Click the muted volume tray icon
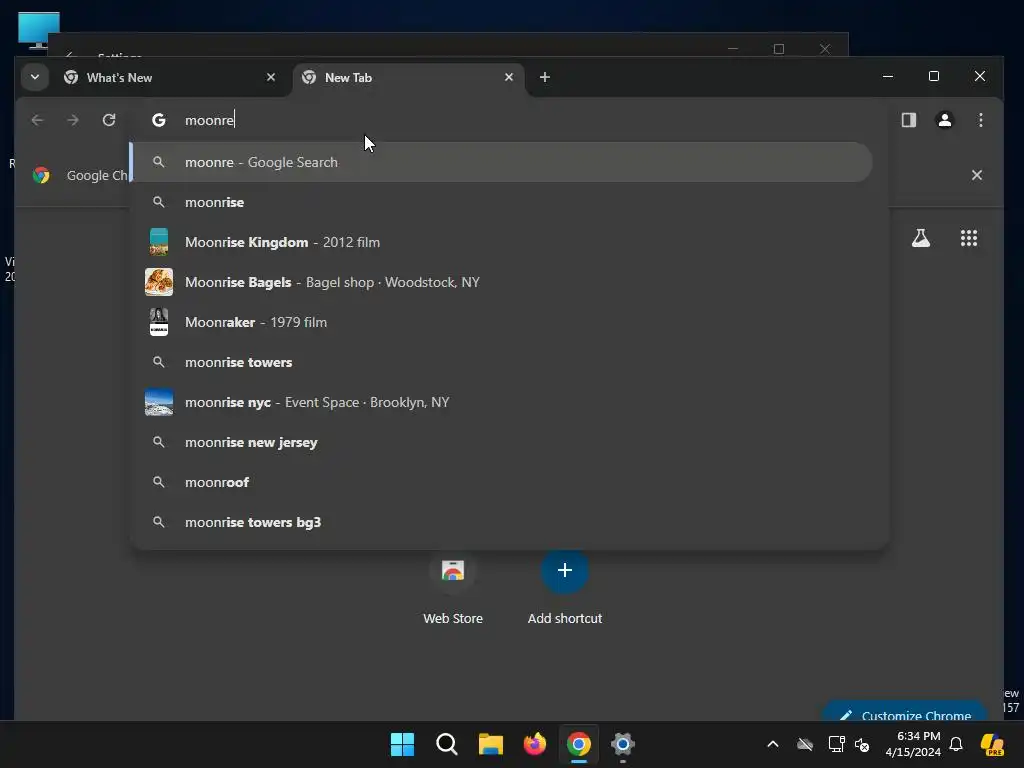This screenshot has height=768, width=1024. tap(863, 744)
